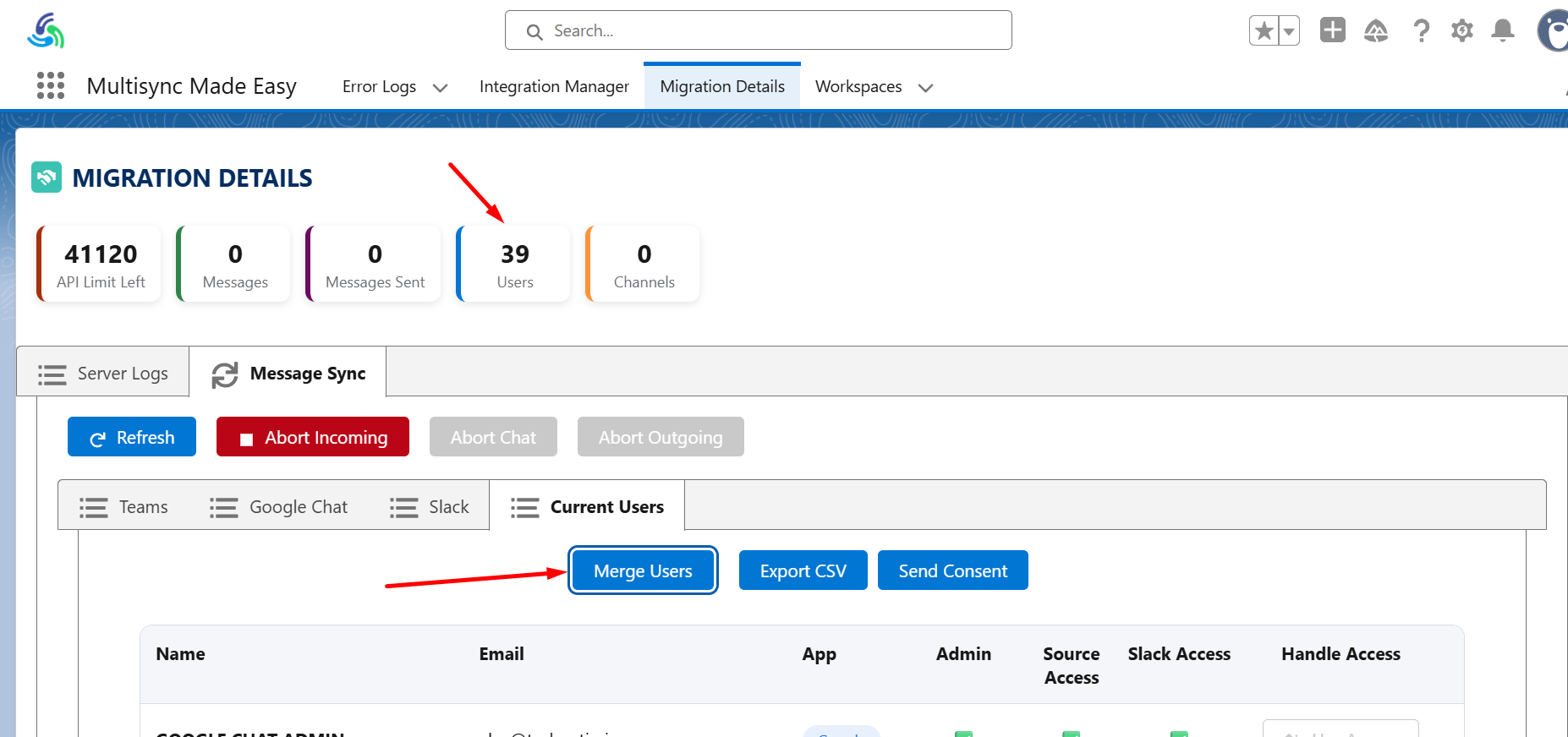Click the Abort Incoming button
The height and width of the screenshot is (737, 1568).
tap(313, 437)
